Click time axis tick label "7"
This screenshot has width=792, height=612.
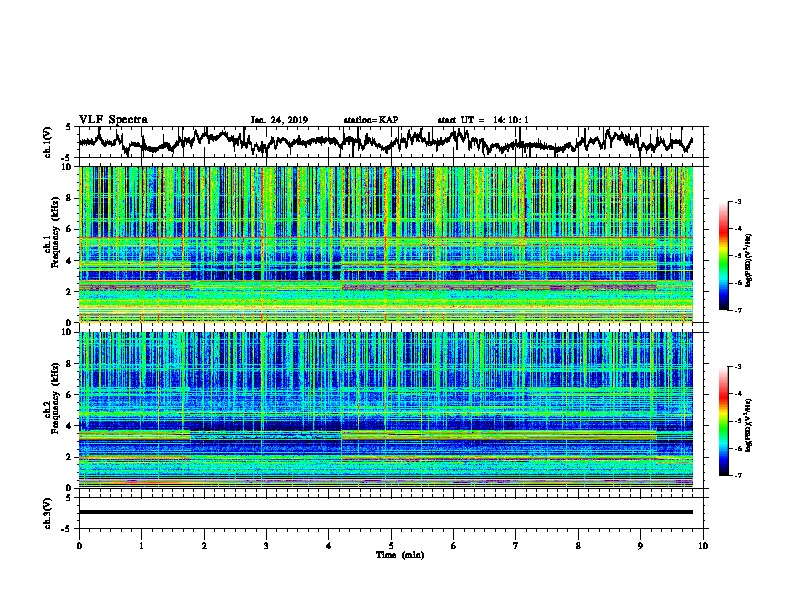click(516, 546)
